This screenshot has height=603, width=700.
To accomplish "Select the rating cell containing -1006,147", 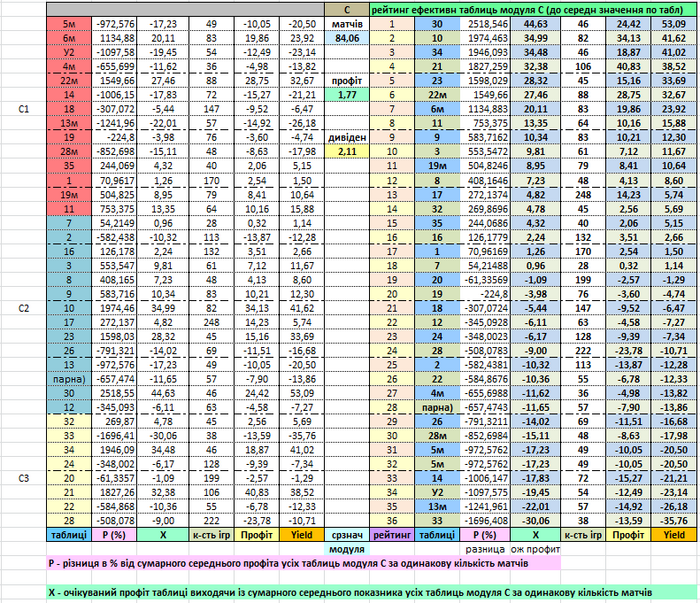I will tap(485, 478).
